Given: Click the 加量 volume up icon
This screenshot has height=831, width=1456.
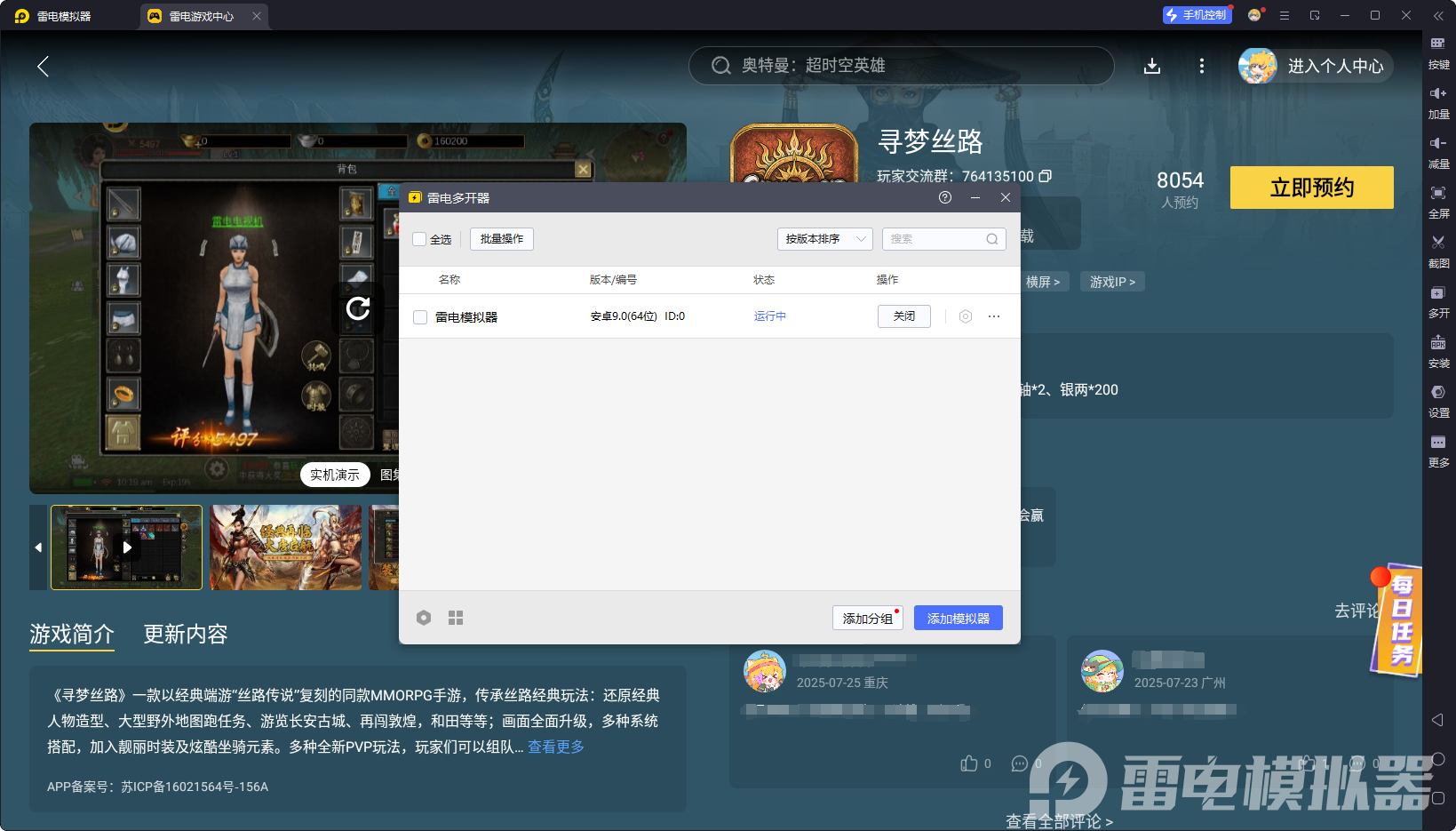Looking at the screenshot, I should tap(1438, 100).
